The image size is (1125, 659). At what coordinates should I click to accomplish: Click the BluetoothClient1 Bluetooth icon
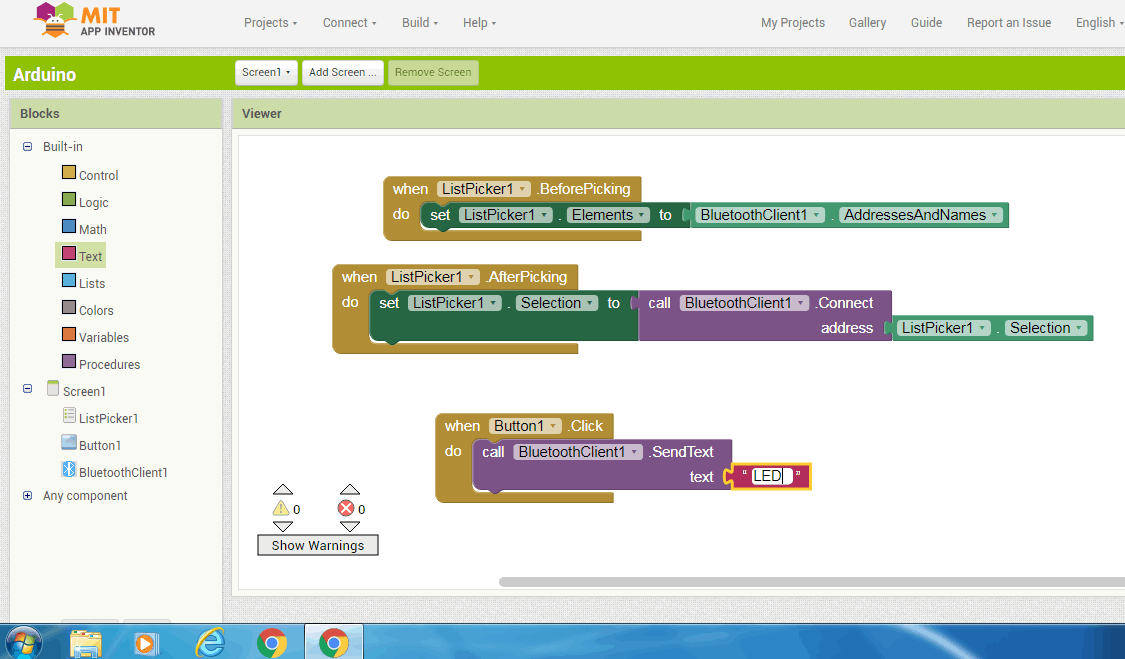click(x=69, y=469)
